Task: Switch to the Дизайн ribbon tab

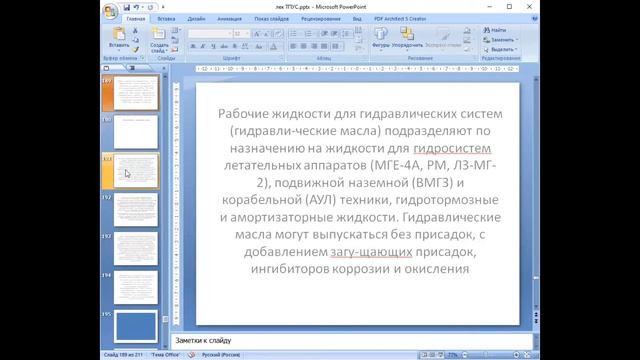Action: pyautogui.click(x=196, y=19)
